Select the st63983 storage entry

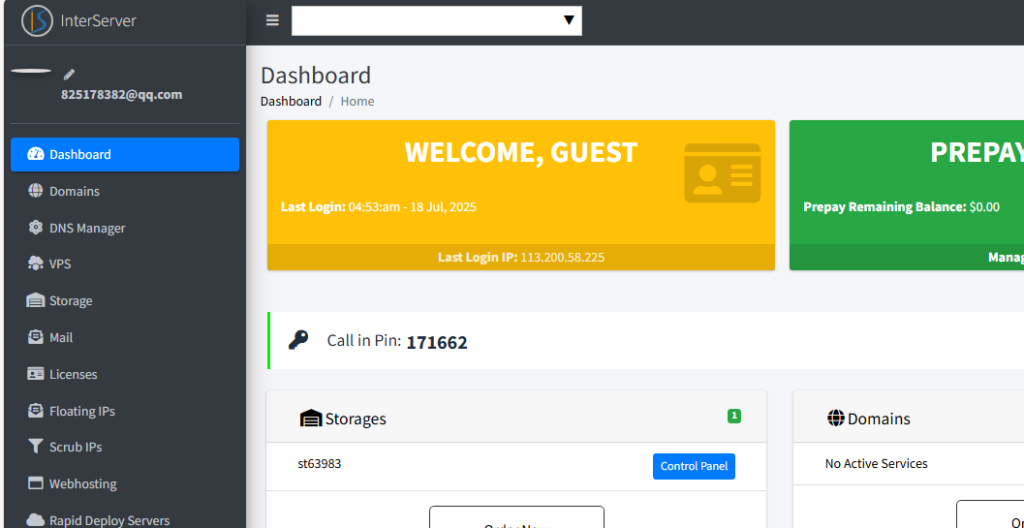point(319,464)
